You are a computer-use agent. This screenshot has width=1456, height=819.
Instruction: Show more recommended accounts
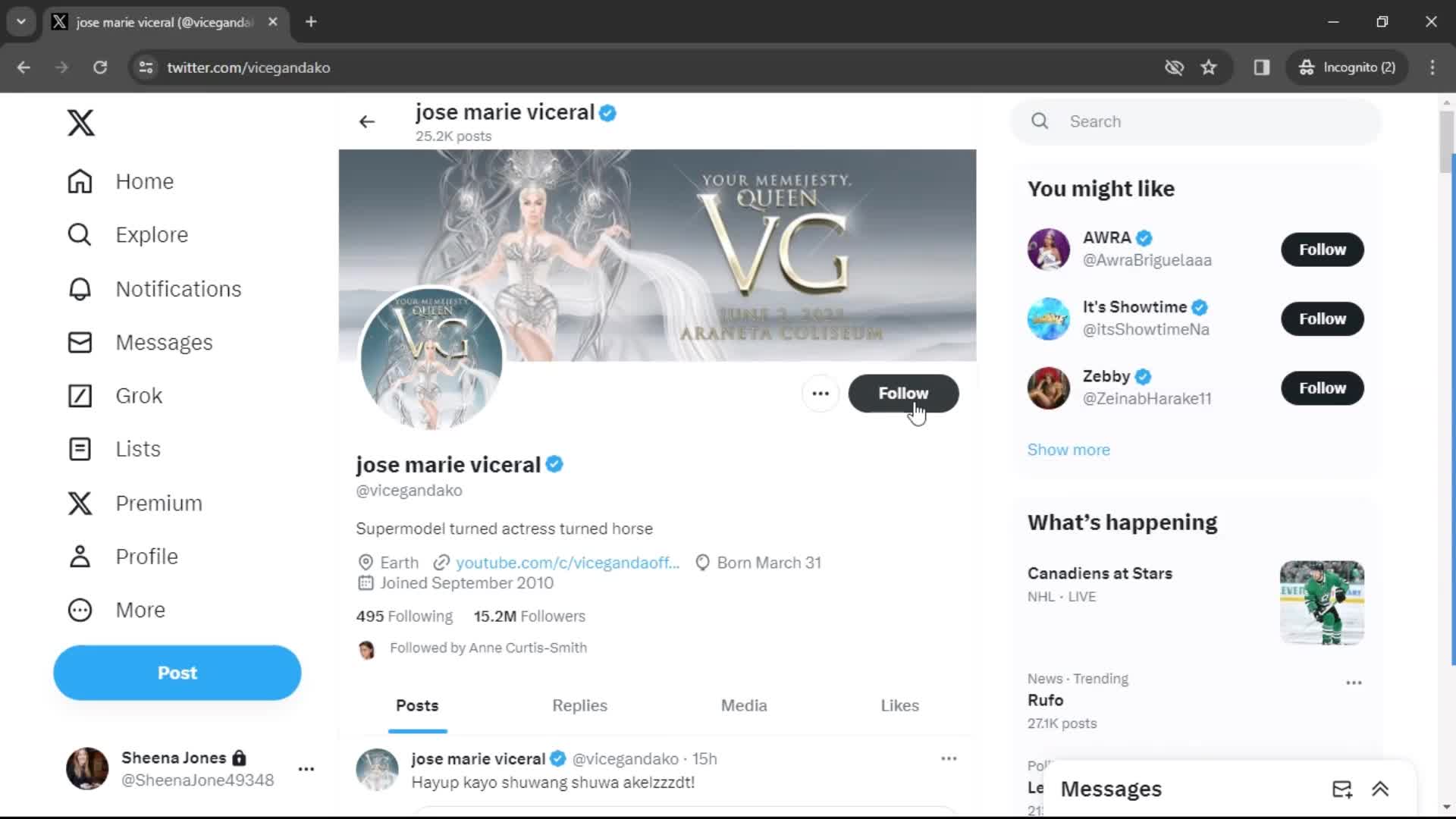[1069, 449]
